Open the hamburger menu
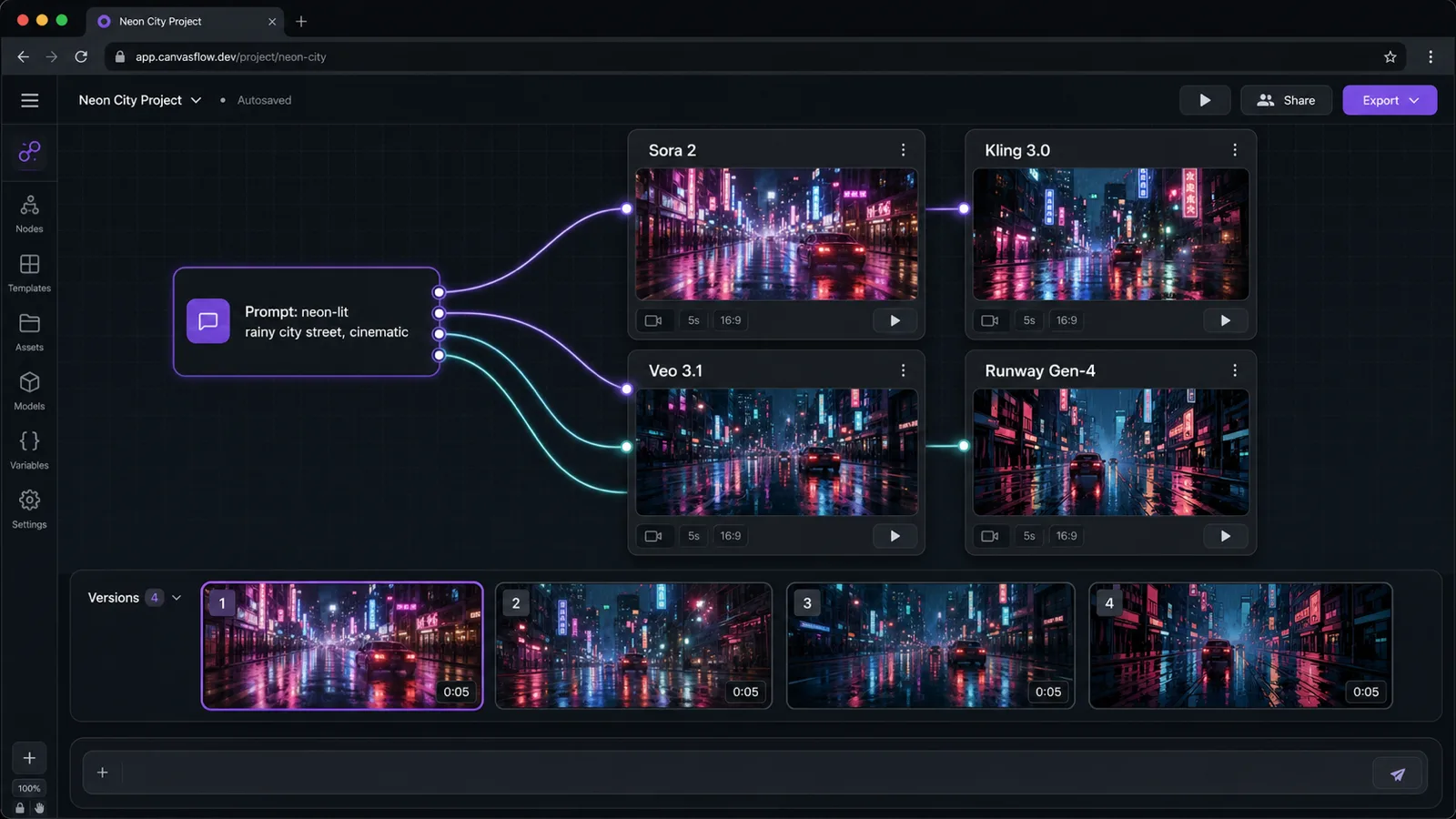Image resolution: width=1456 pixels, height=819 pixels. point(29,100)
